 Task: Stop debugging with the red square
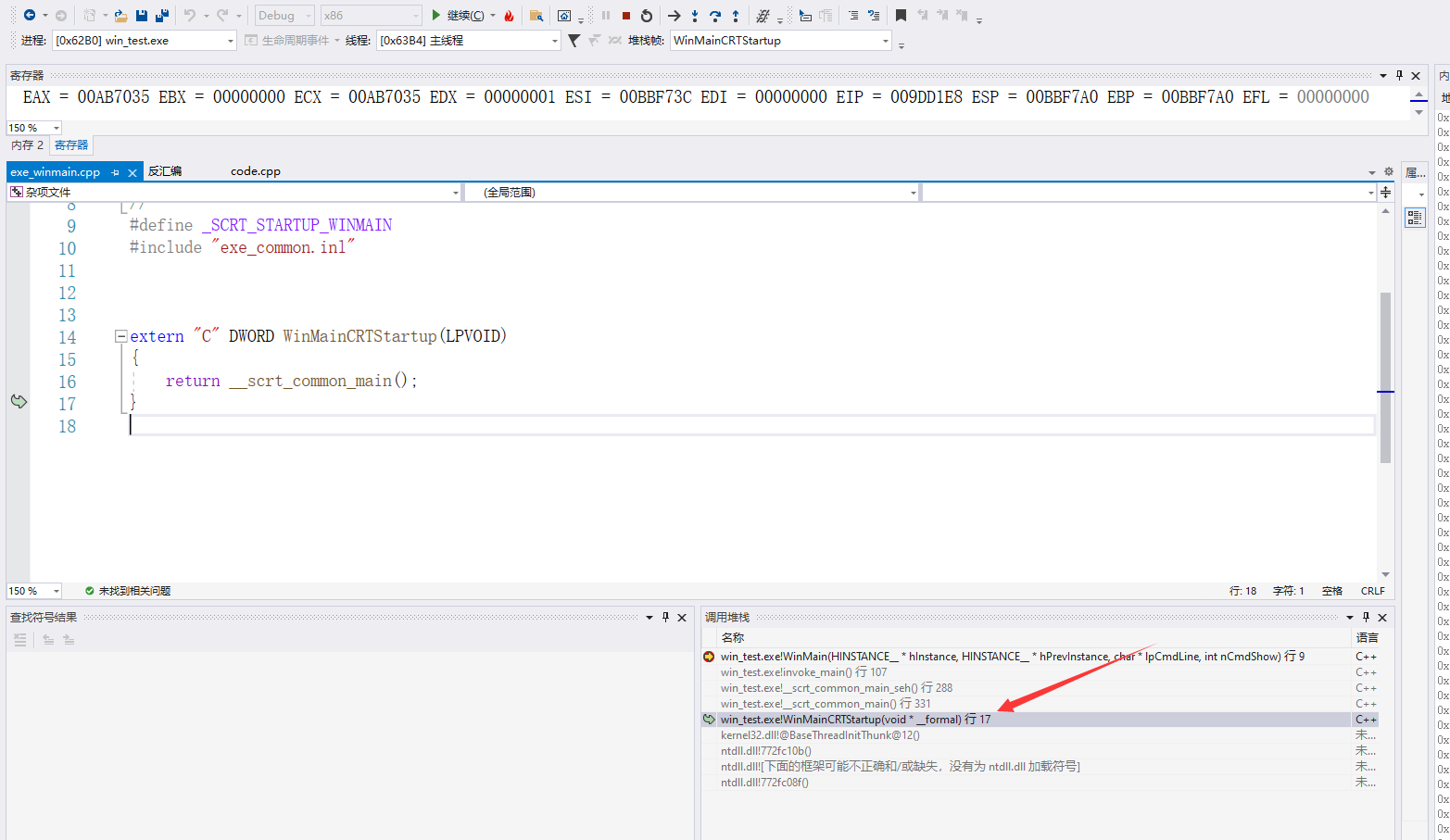tap(626, 16)
